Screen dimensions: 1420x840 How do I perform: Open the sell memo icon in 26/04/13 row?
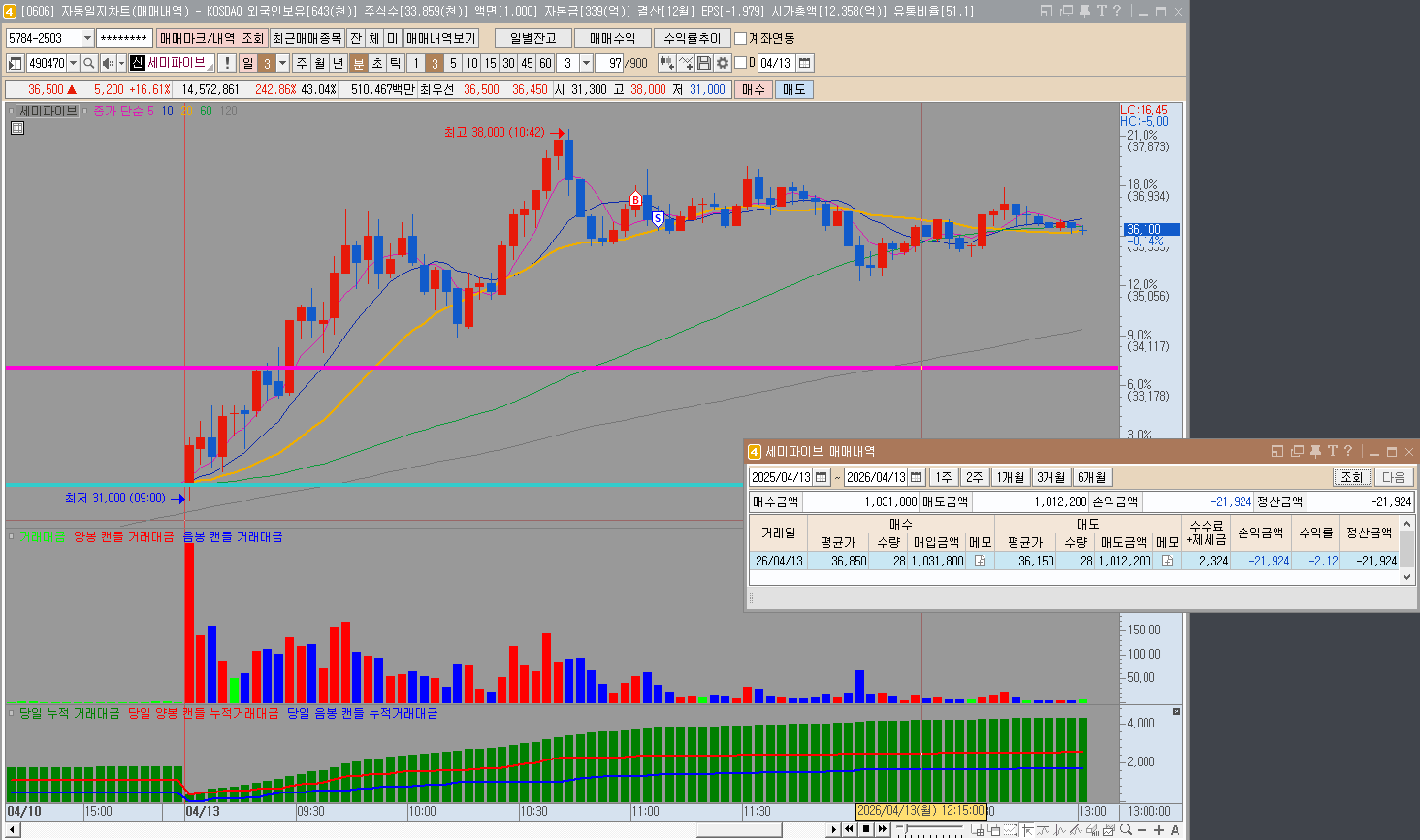1167,561
